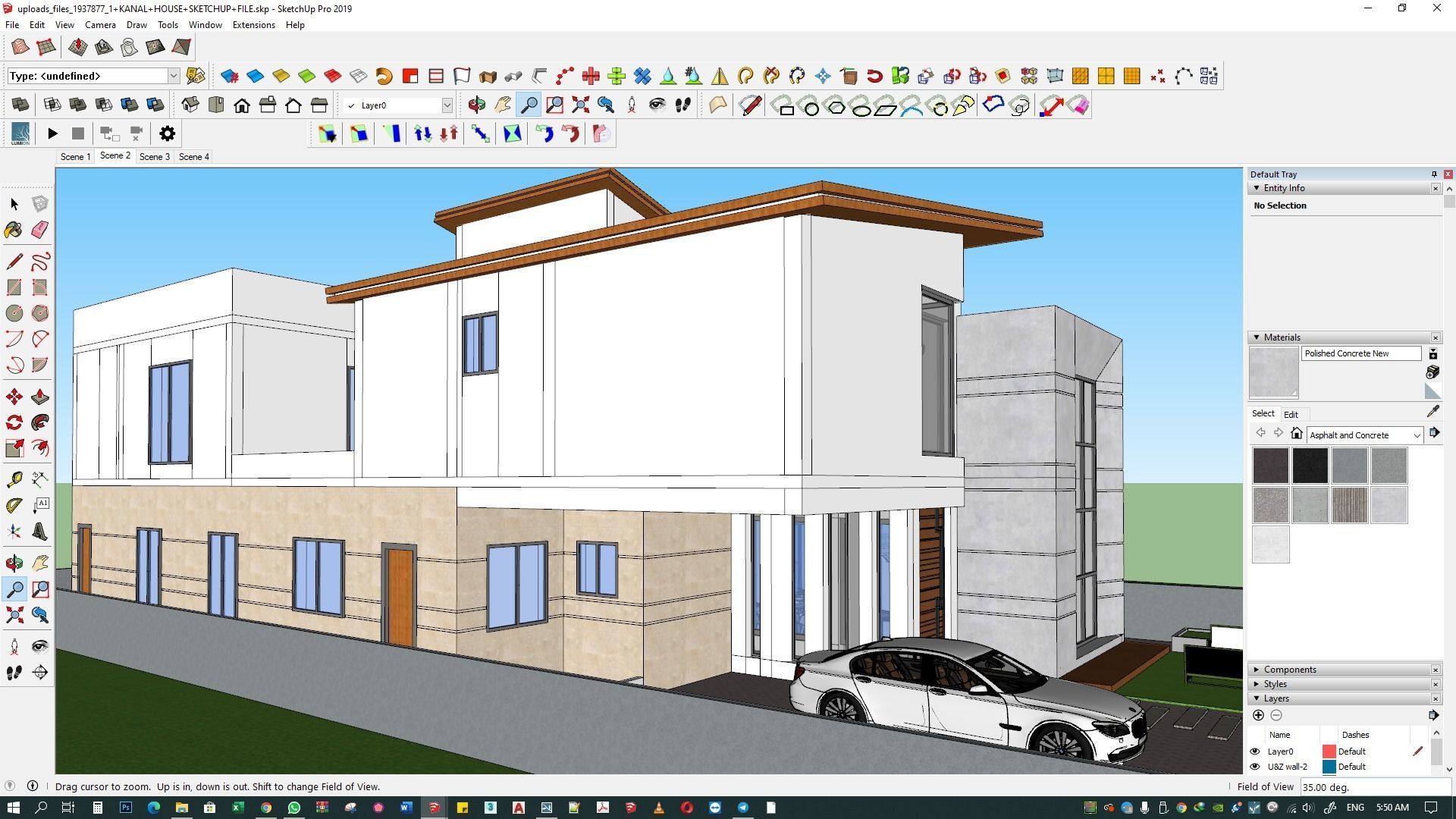
Task: Switch to Scene 1 tab
Action: tap(75, 157)
